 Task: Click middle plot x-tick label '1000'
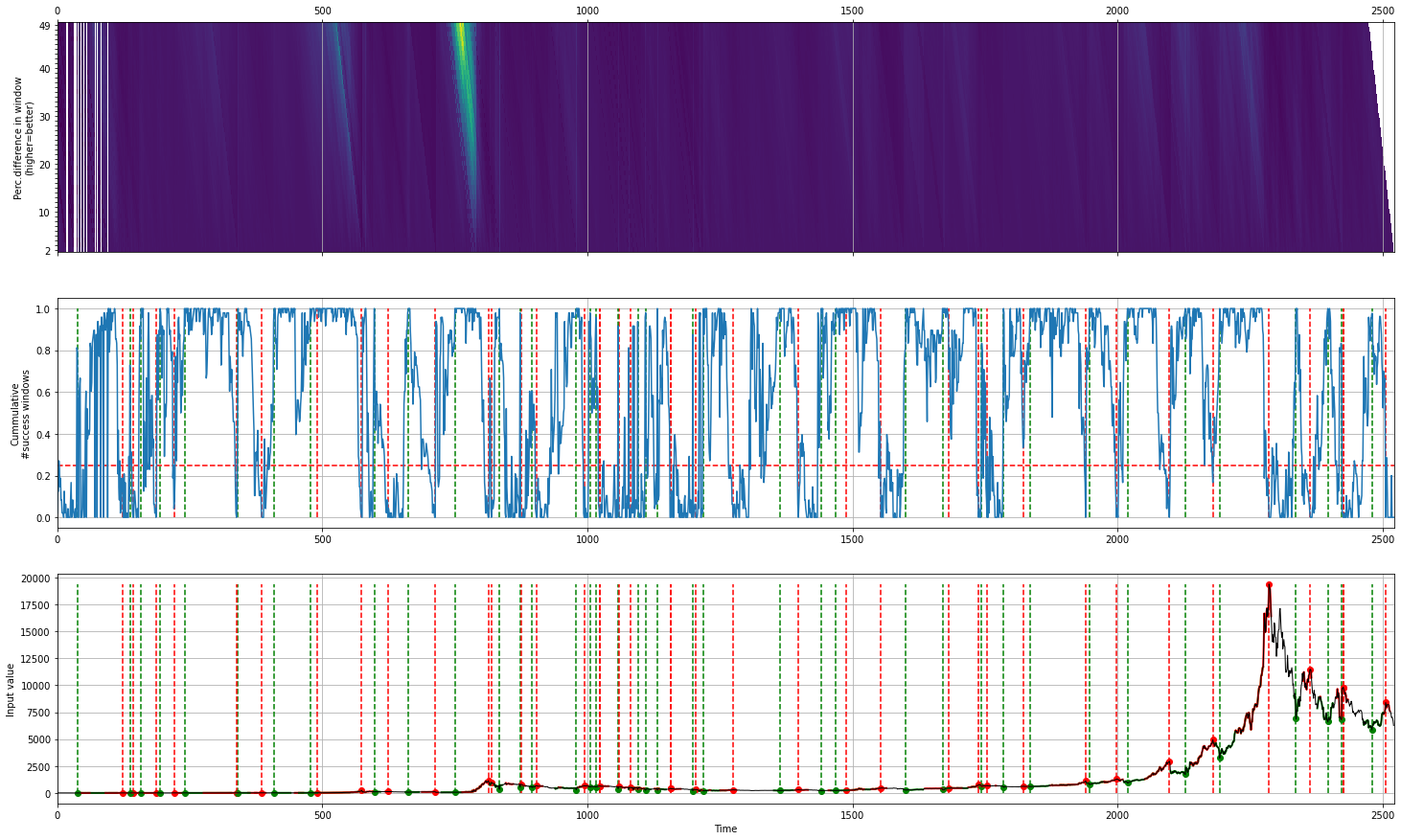587,540
